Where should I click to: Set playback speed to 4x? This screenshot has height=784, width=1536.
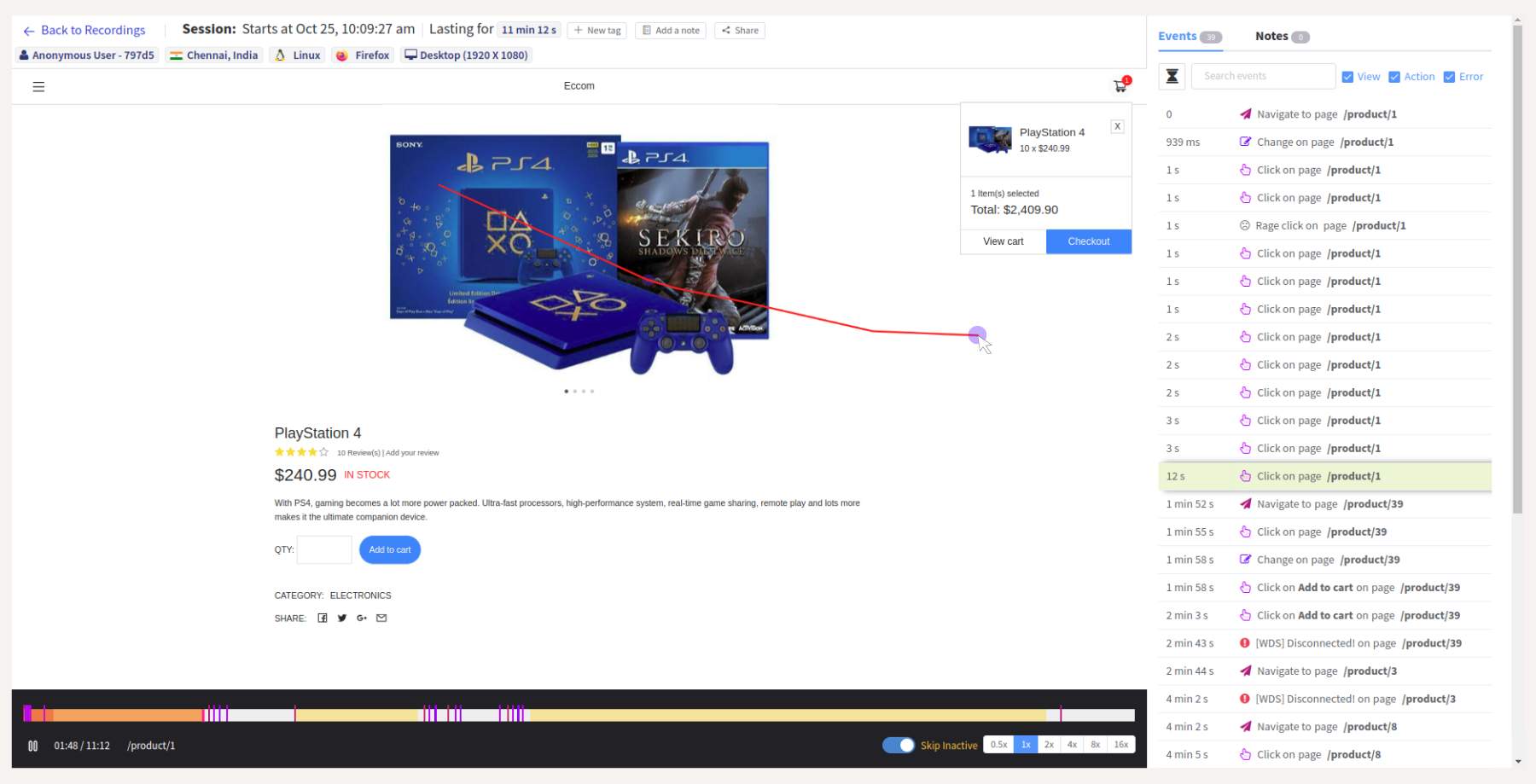1072,745
